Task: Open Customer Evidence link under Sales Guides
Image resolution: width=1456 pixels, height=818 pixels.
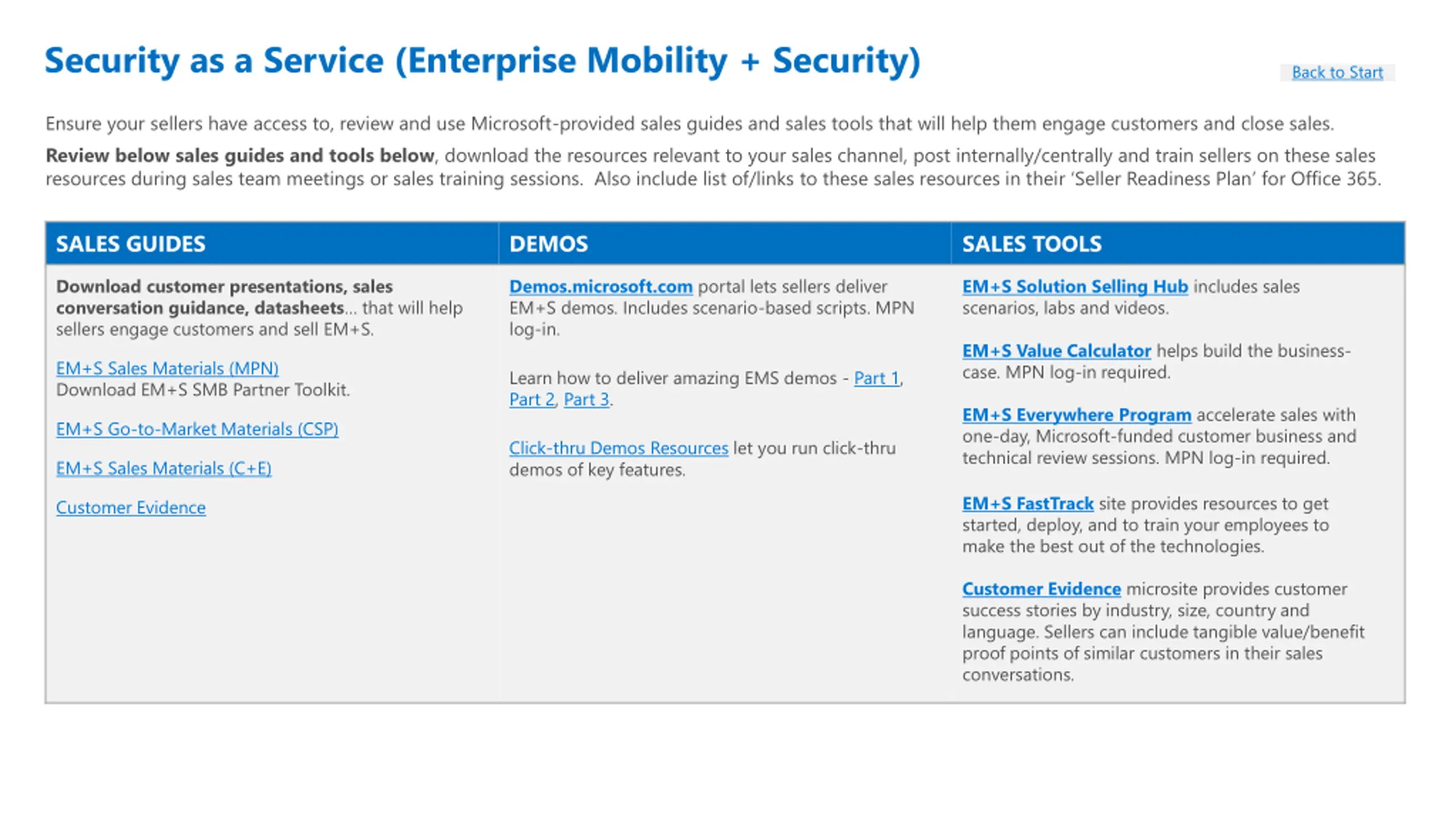Action: click(131, 507)
